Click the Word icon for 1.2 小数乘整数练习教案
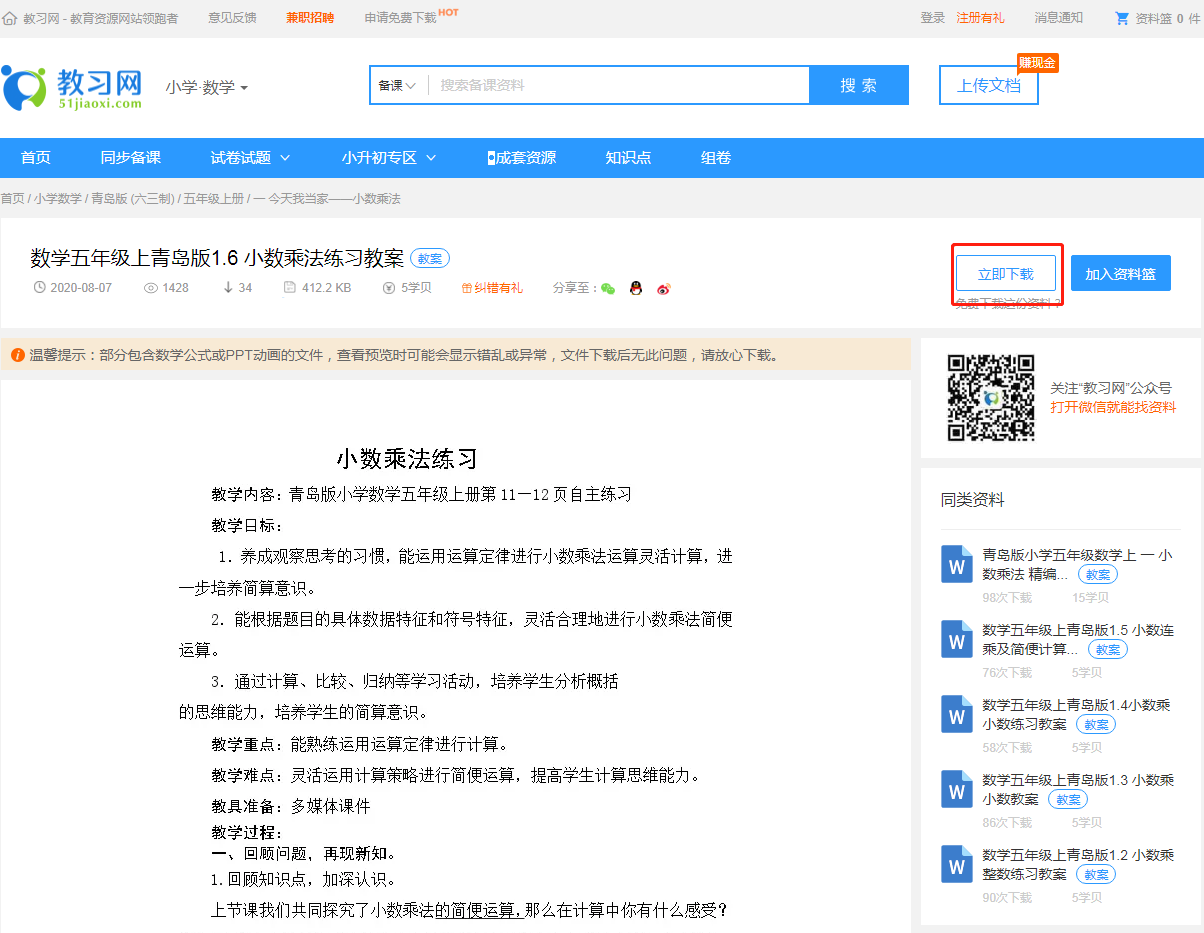 957,864
